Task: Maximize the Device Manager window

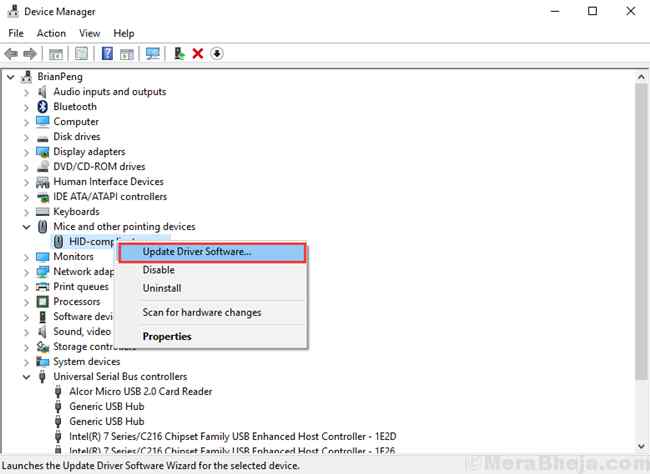Action: coord(593,11)
